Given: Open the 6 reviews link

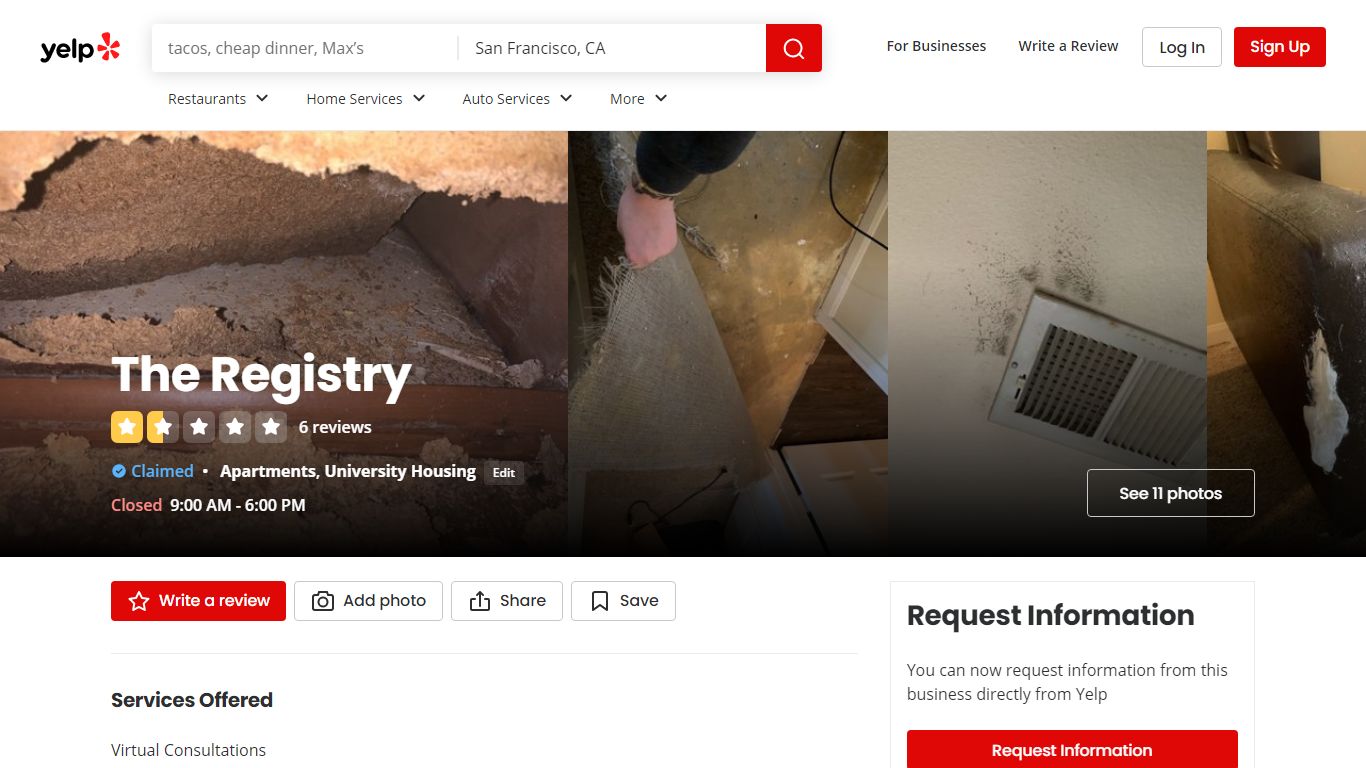Looking at the screenshot, I should coord(335,427).
